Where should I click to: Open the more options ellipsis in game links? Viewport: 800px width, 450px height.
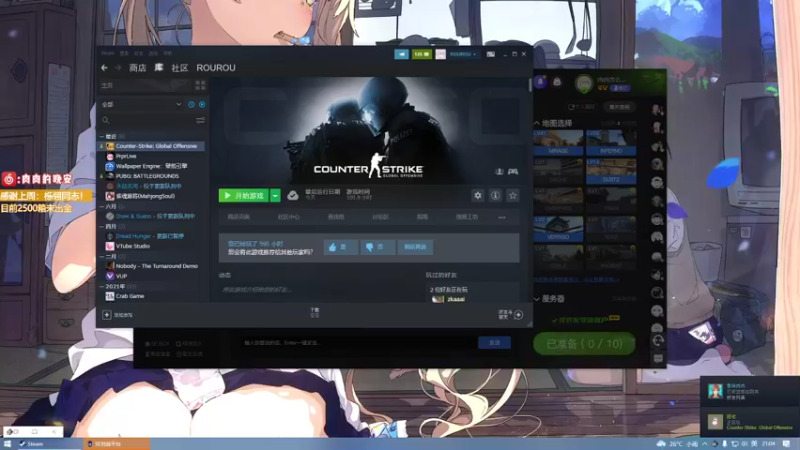pyautogui.click(x=502, y=217)
